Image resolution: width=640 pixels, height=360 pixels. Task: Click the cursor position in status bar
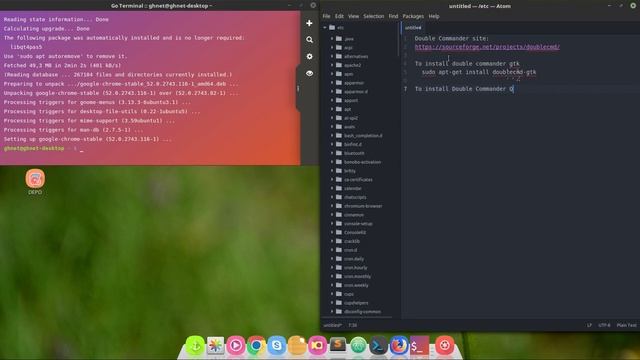pyautogui.click(x=353, y=325)
